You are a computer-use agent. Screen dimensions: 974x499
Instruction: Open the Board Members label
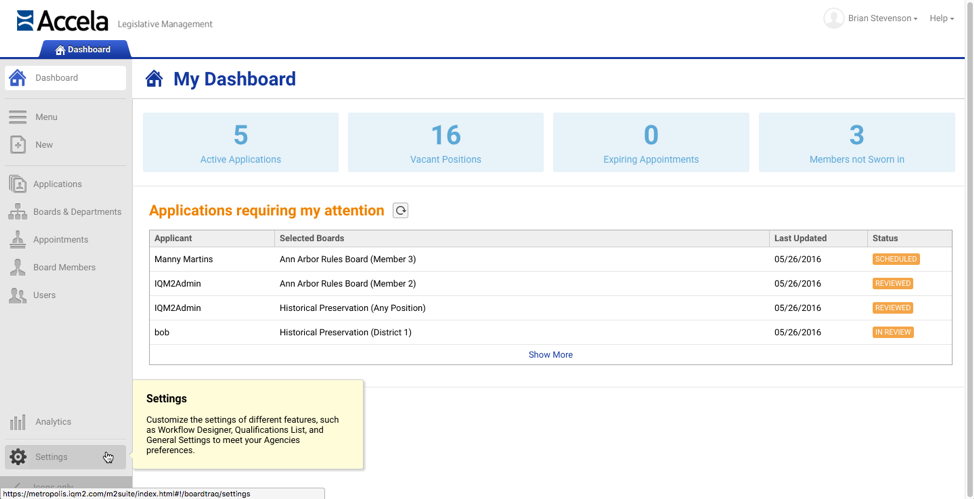coord(65,268)
